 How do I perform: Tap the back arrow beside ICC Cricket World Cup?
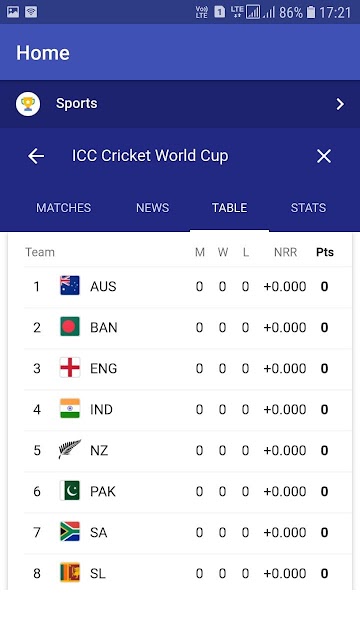pyautogui.click(x=36, y=156)
